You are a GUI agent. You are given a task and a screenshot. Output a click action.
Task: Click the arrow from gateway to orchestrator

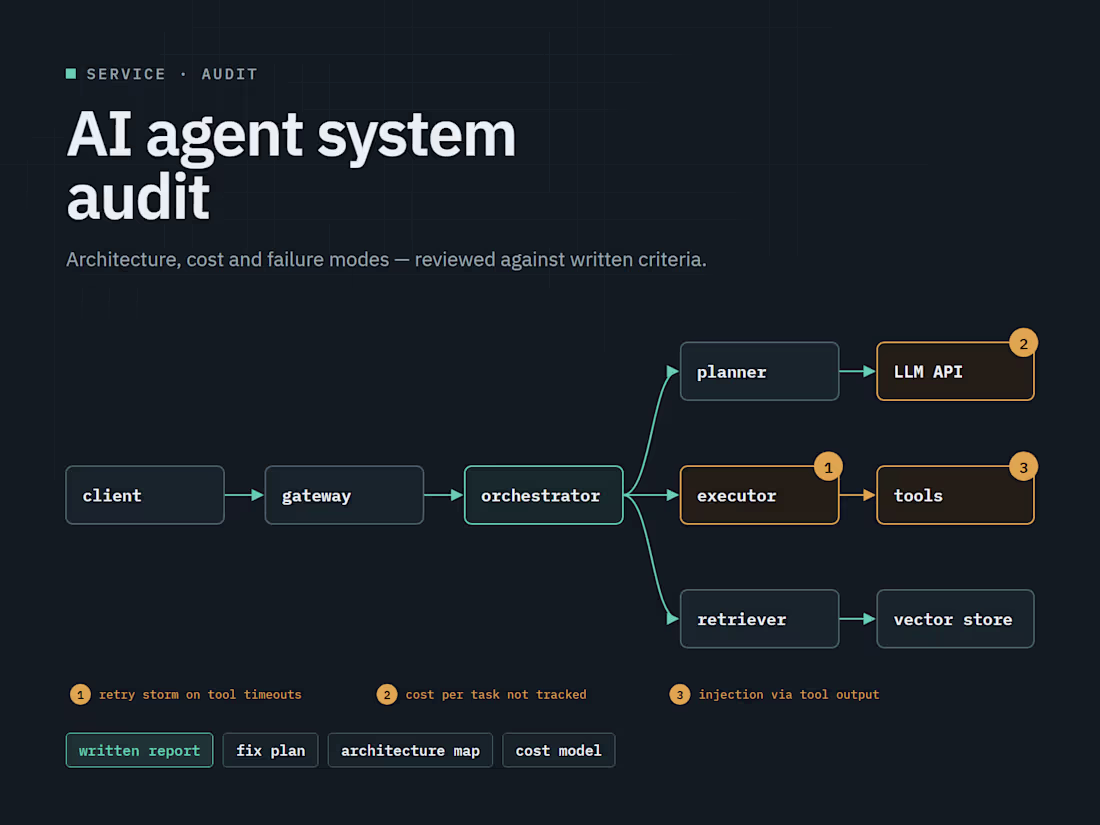click(x=443, y=495)
